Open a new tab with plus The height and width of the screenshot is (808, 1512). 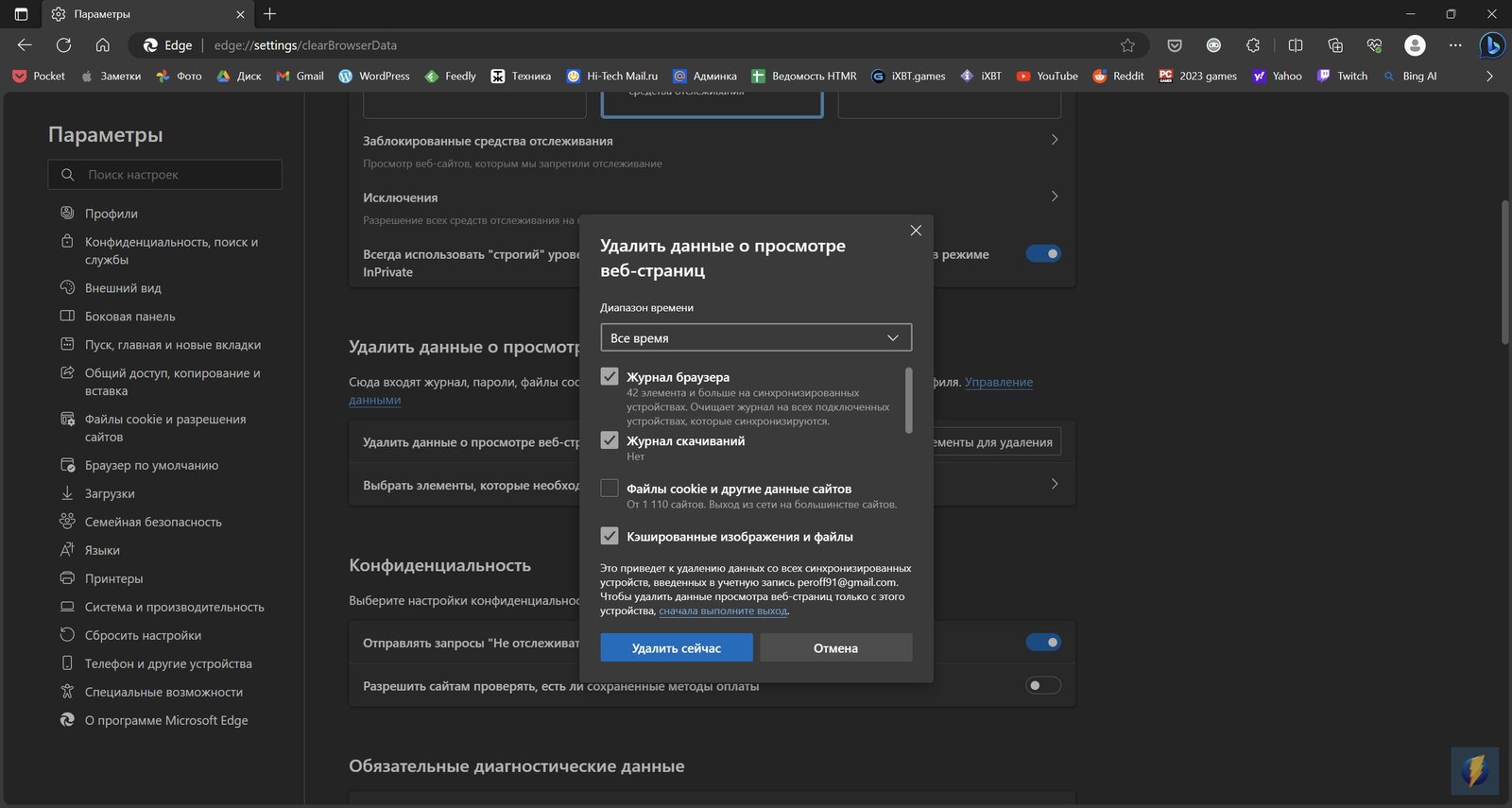(269, 14)
